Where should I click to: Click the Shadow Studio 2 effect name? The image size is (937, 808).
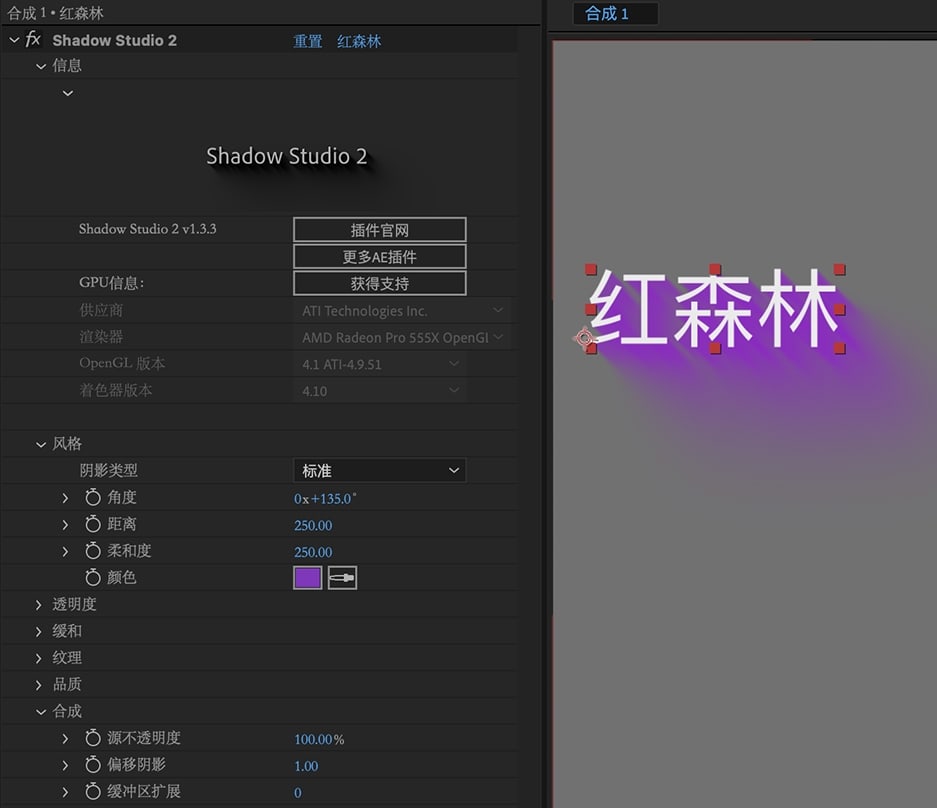tap(114, 40)
